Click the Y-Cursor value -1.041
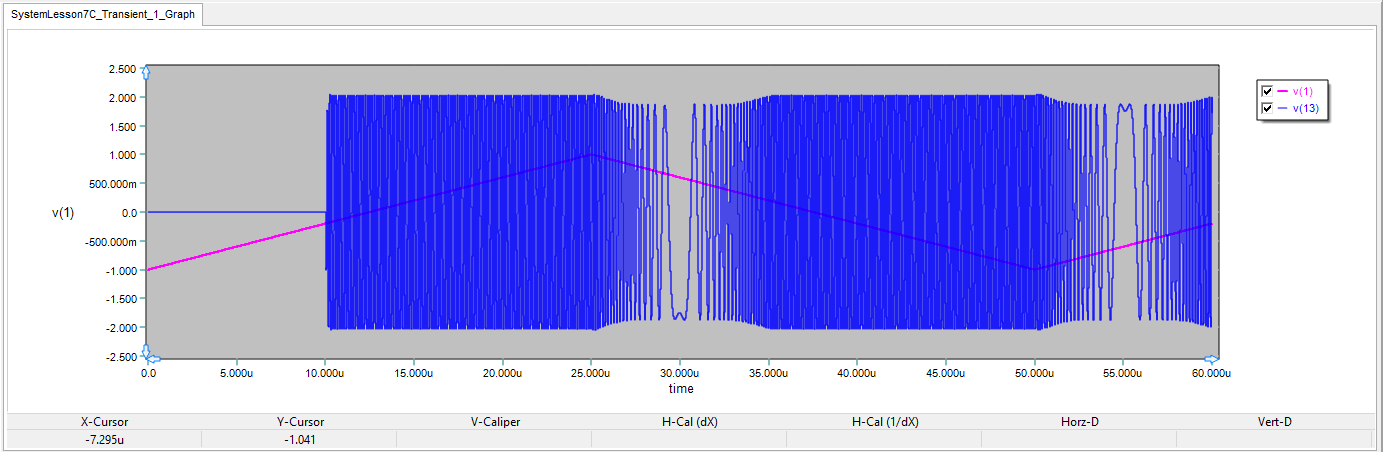This screenshot has width=1383, height=452. (300, 439)
